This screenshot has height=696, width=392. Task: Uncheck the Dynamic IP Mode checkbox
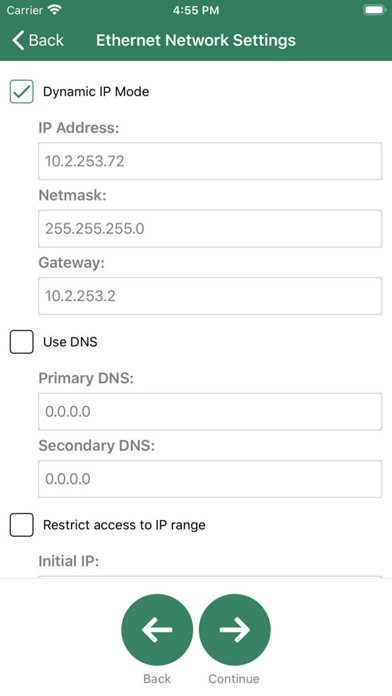22,91
